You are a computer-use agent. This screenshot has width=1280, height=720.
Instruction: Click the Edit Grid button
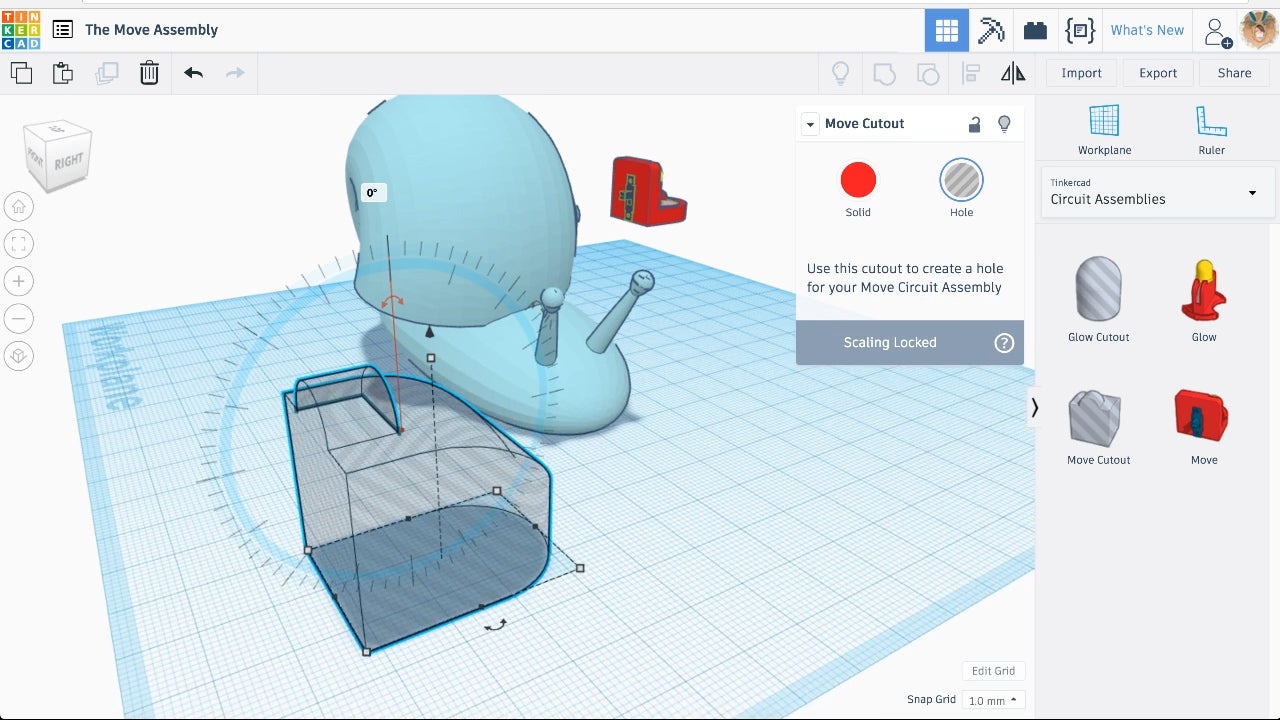pos(993,671)
